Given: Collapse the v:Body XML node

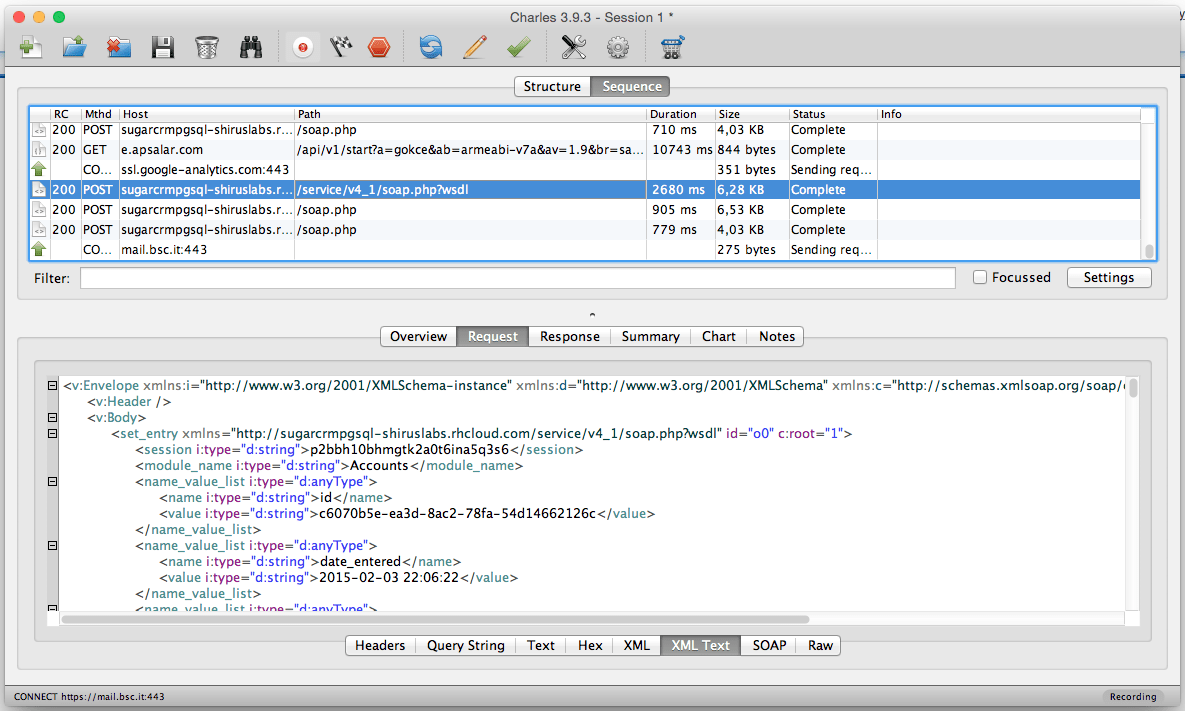Looking at the screenshot, I should [x=52, y=417].
